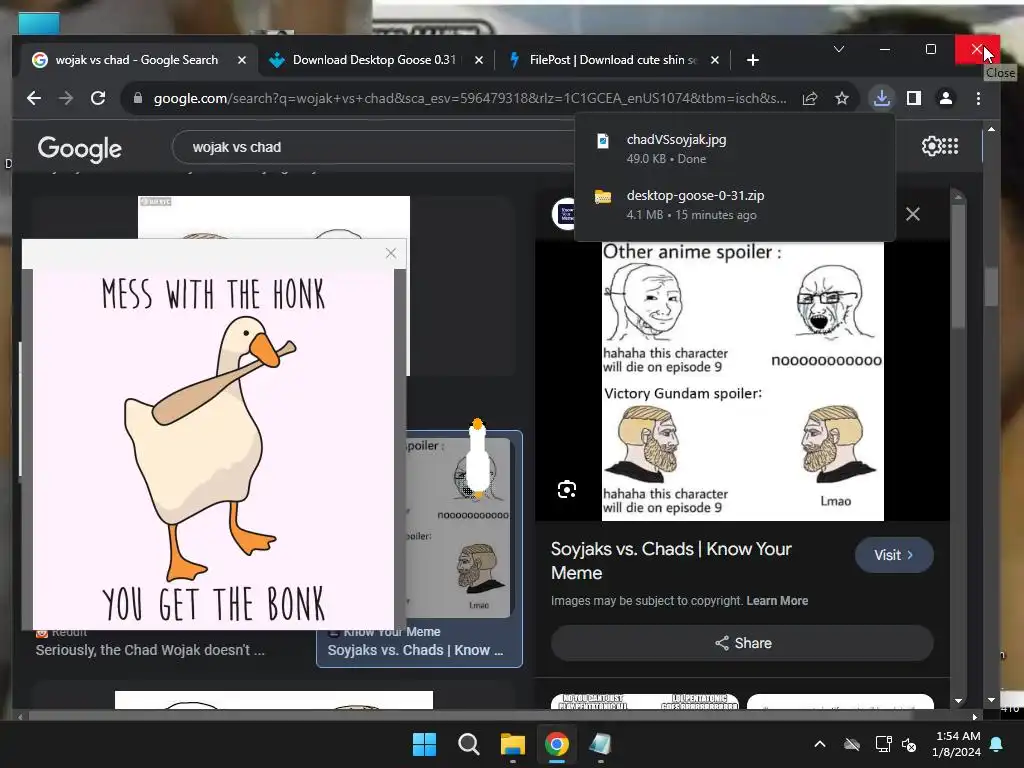Open the Chrome side panel
Image resolution: width=1024 pixels, height=768 pixels.
(x=914, y=98)
